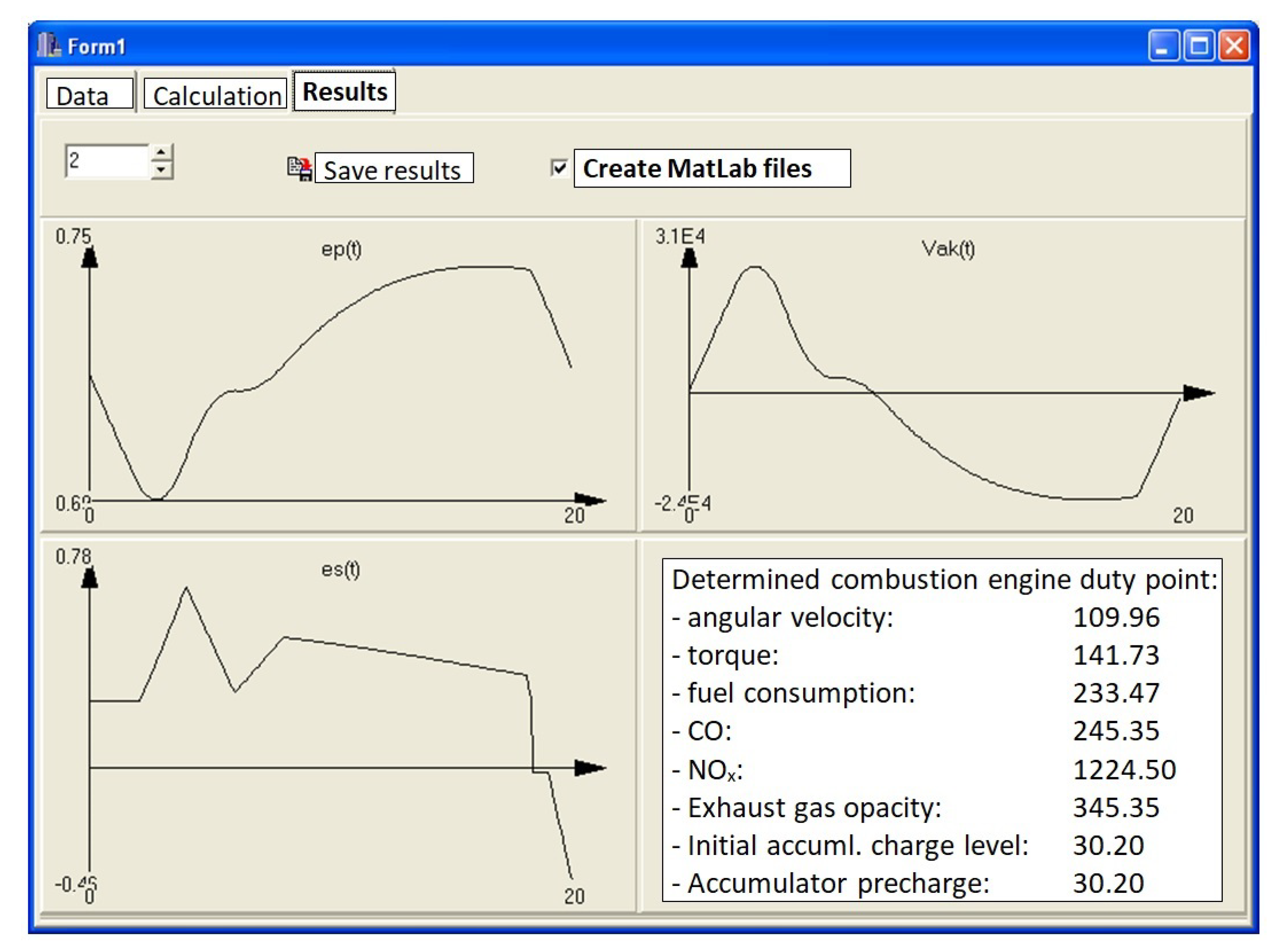1272x952 pixels.
Task: Click the combustion engine duty point results box
Action: 942,730
